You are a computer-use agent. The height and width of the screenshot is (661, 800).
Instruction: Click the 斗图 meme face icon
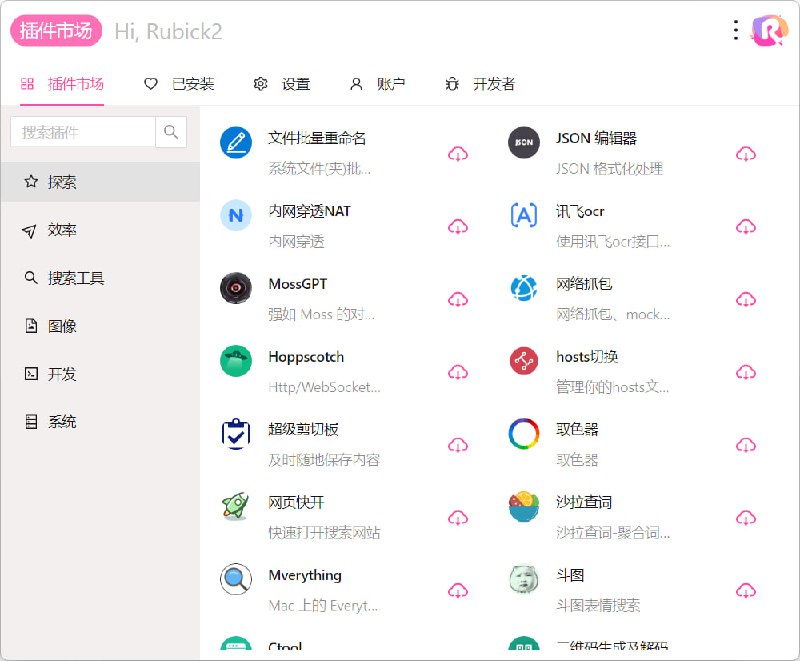[x=522, y=580]
